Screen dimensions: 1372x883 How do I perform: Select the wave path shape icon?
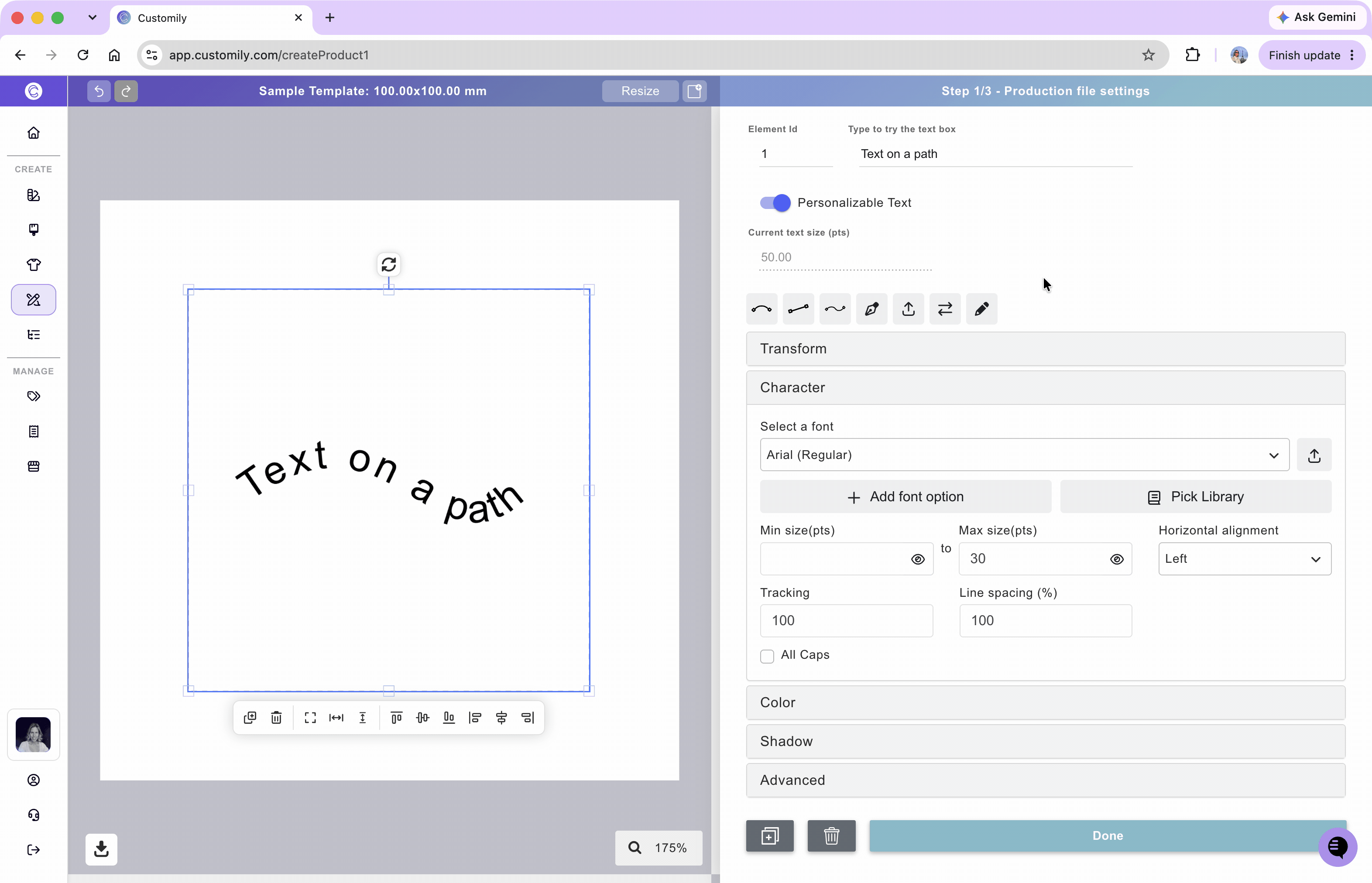[x=835, y=309]
